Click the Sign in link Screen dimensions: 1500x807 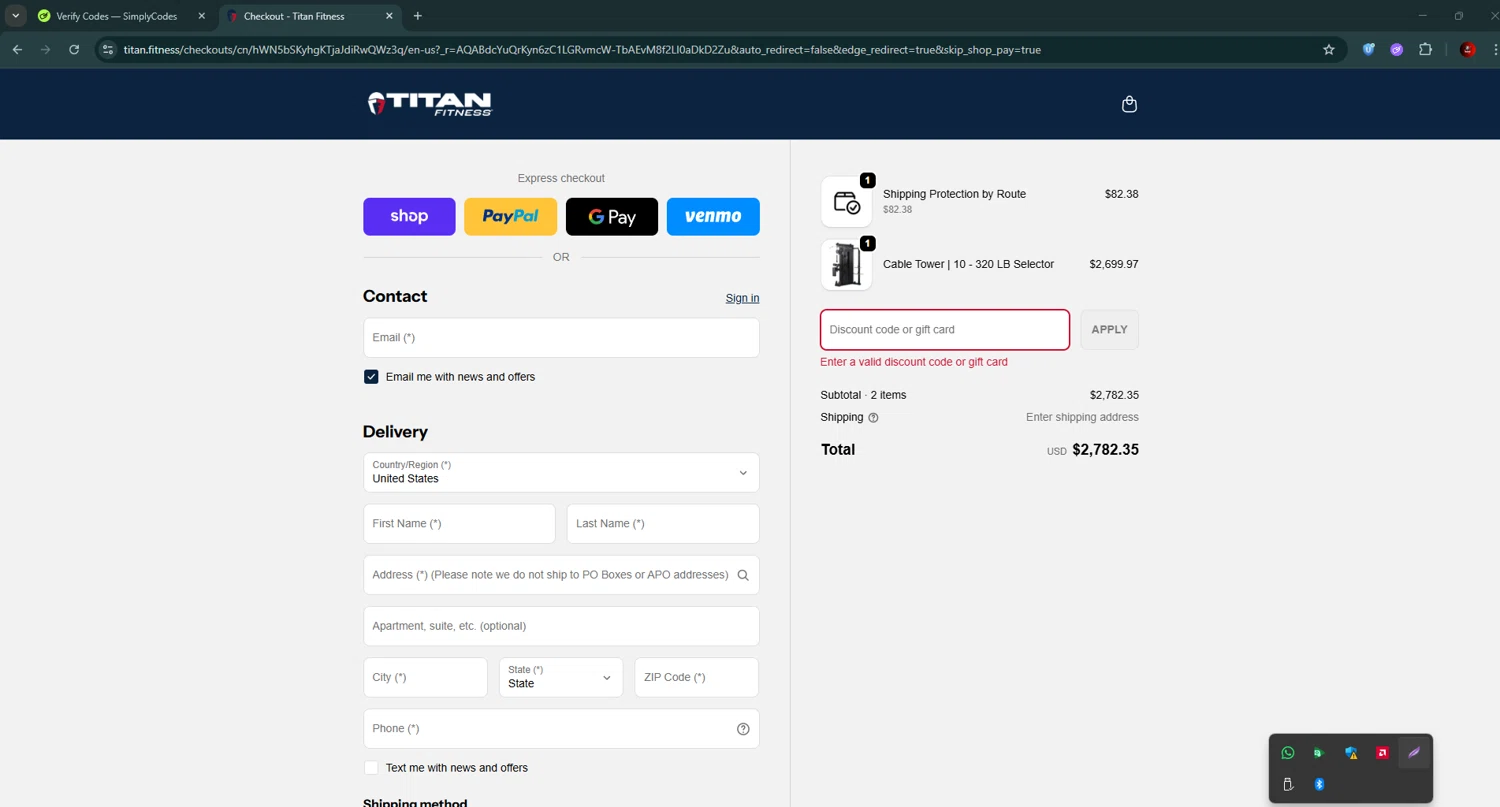click(x=742, y=298)
